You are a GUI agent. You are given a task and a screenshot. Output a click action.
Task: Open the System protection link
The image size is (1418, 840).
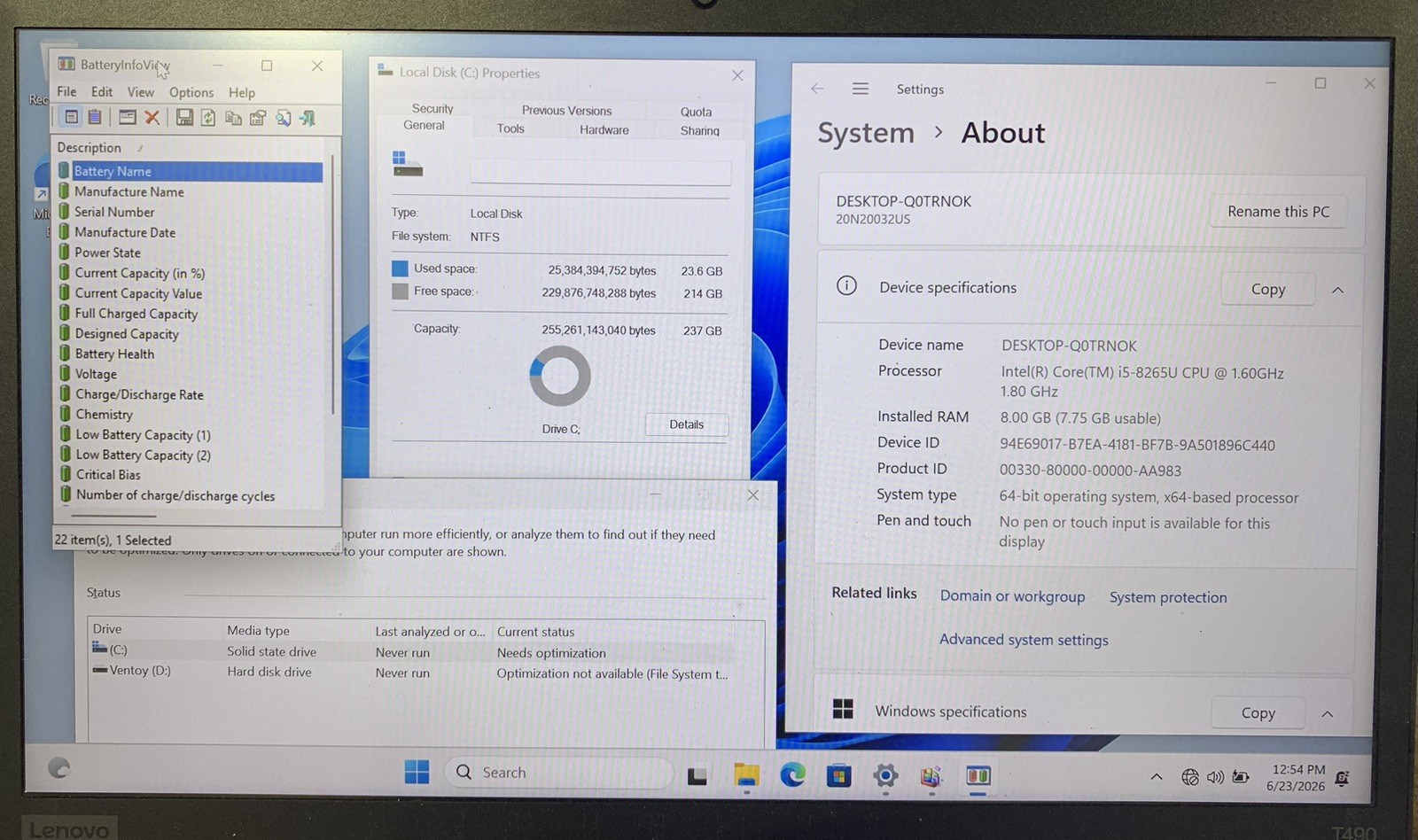pos(1168,597)
